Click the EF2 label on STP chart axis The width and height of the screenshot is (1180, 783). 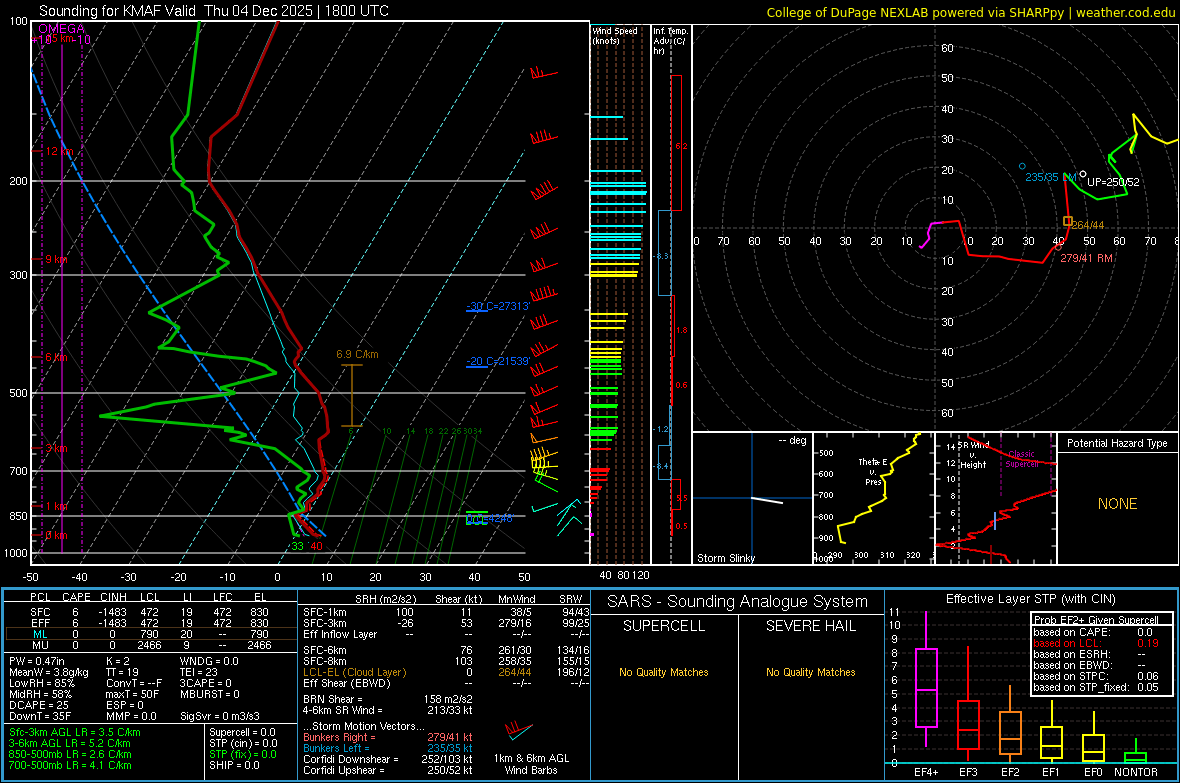click(1010, 772)
